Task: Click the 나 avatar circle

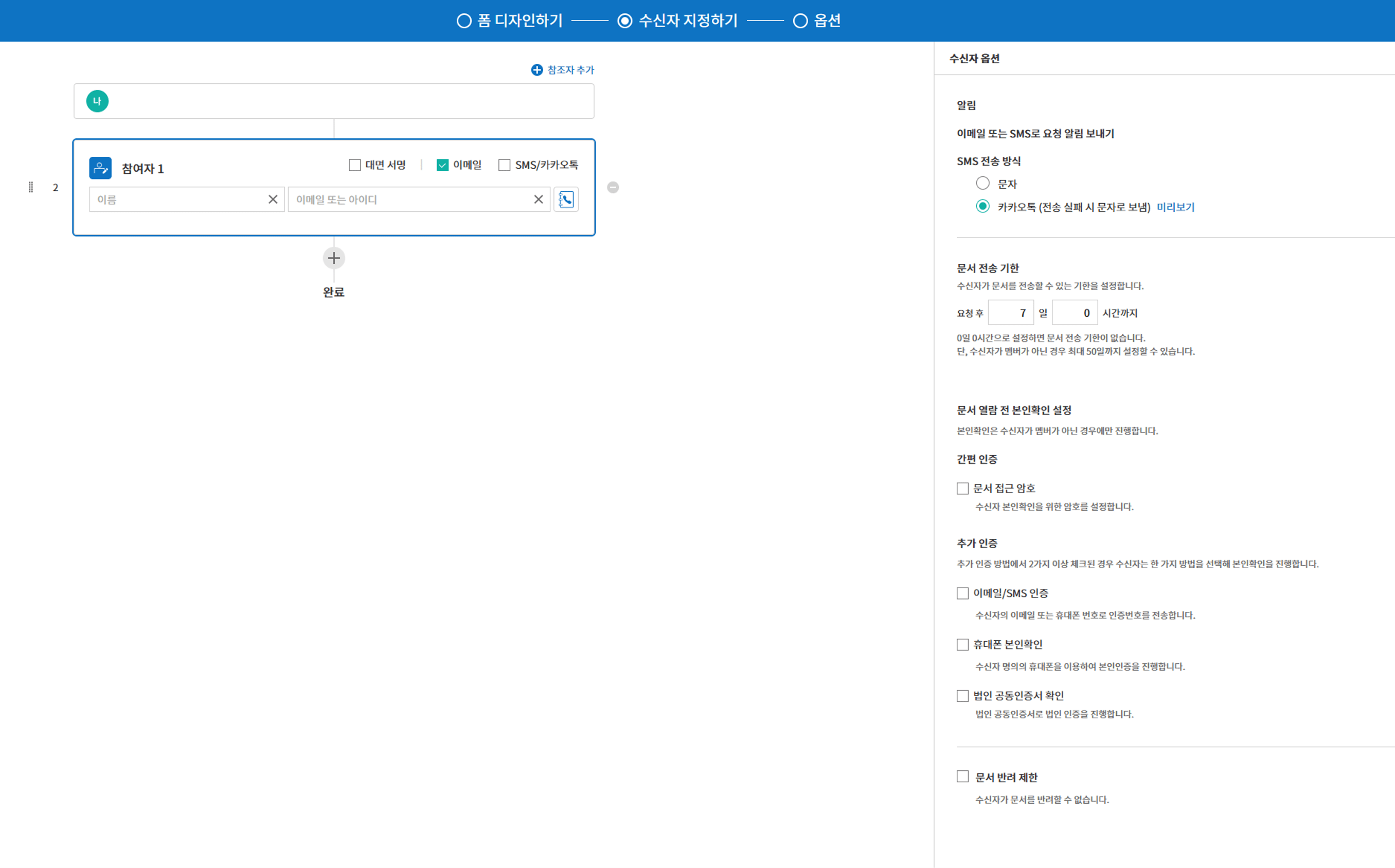Action: click(97, 101)
